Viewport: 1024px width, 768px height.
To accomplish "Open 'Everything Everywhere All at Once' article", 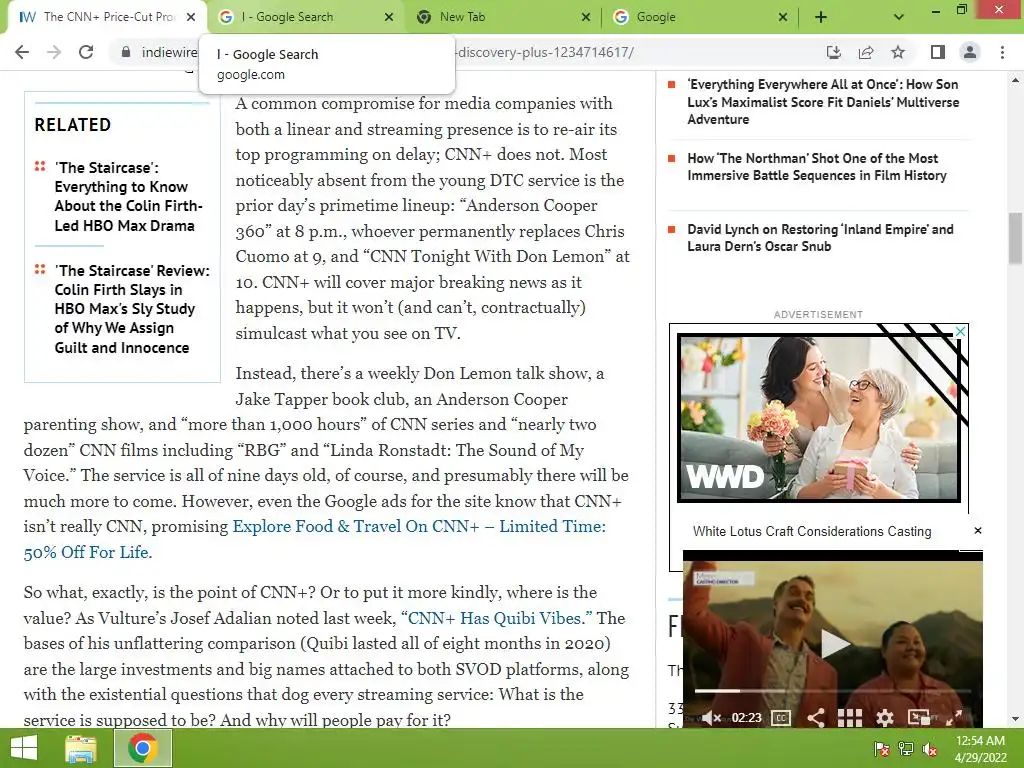I will (823, 102).
